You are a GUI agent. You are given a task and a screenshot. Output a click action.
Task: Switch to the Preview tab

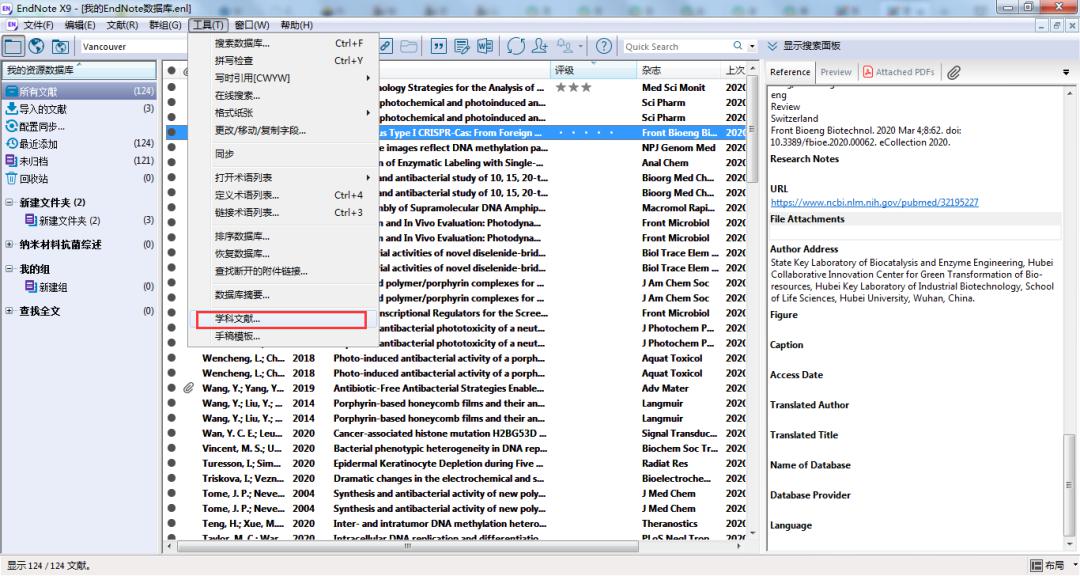click(836, 72)
